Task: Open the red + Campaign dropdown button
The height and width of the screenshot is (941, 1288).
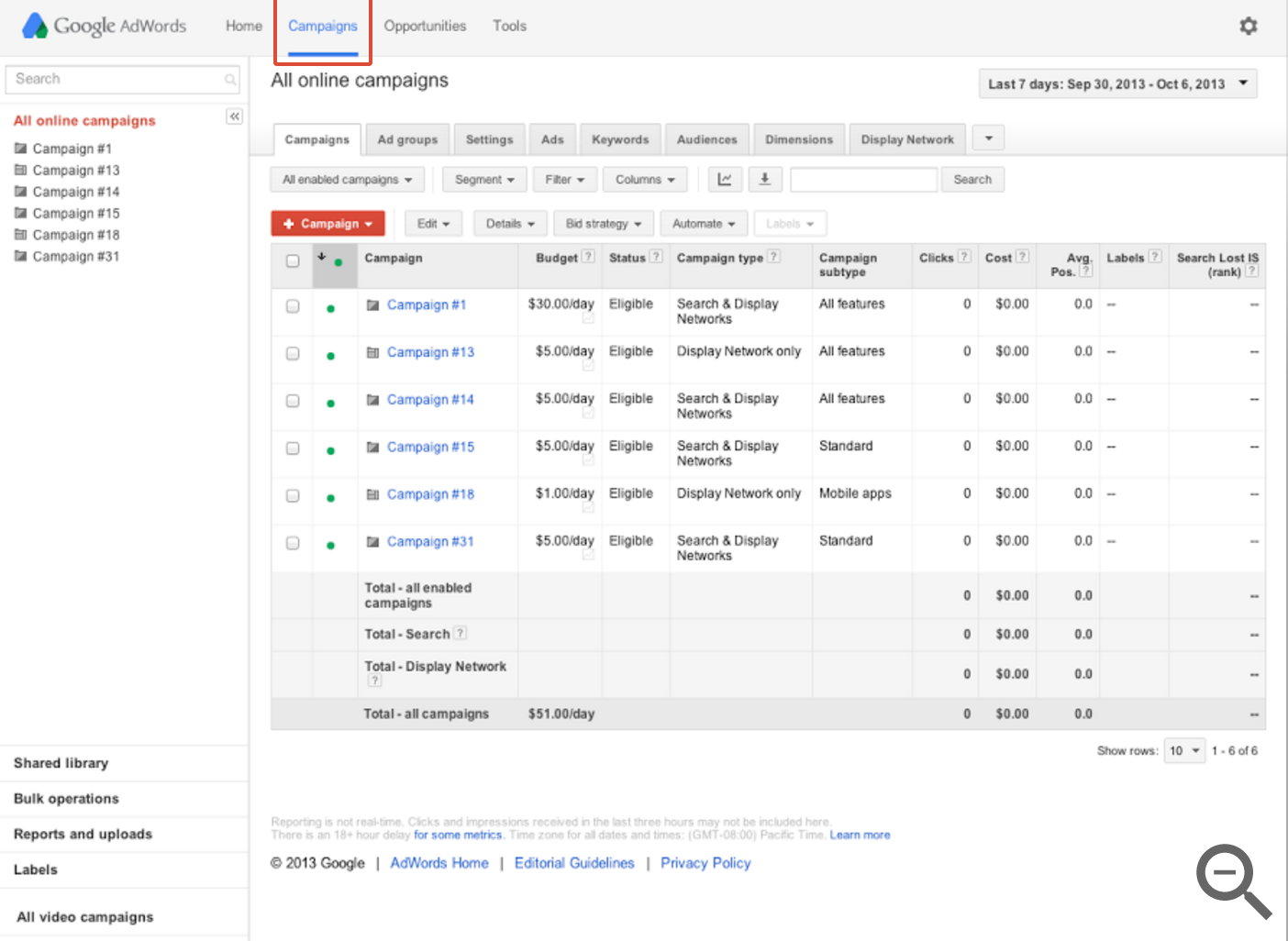Action: [x=328, y=224]
